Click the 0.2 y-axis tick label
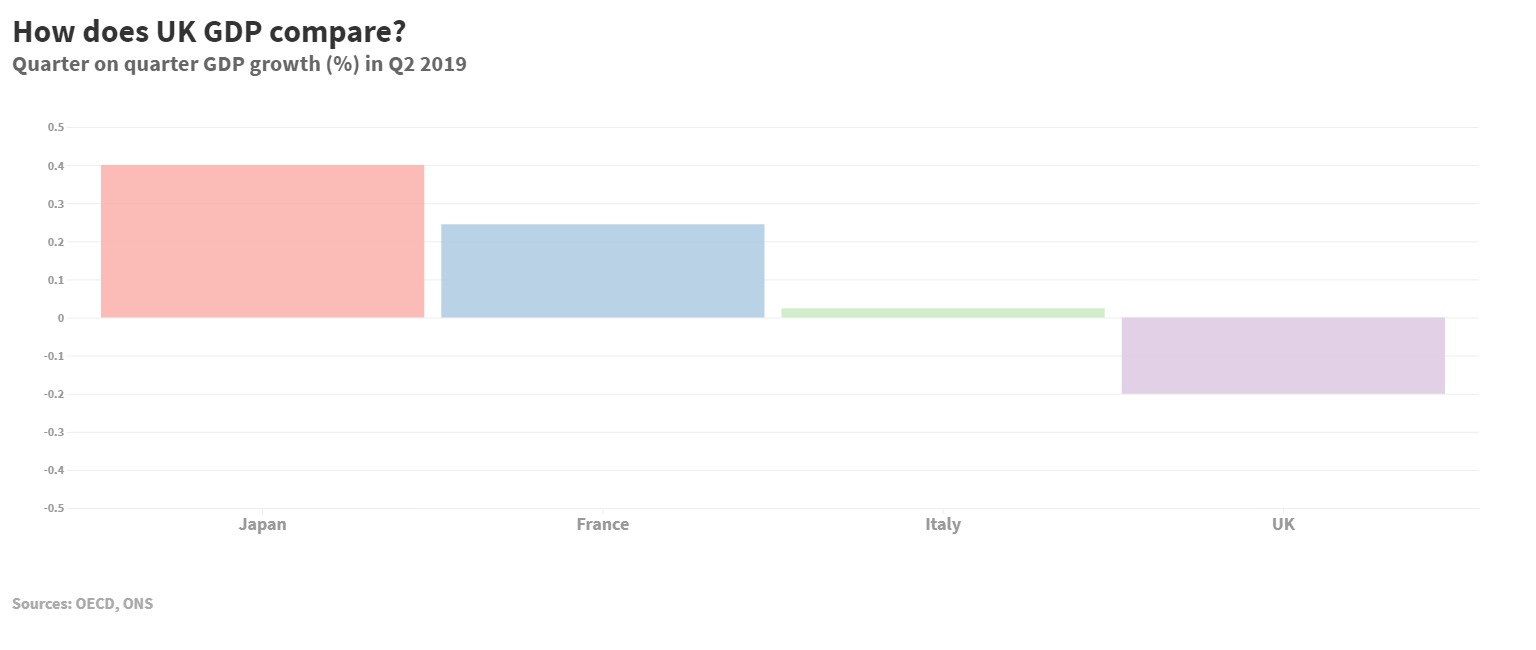The height and width of the screenshot is (650, 1536). [55, 242]
